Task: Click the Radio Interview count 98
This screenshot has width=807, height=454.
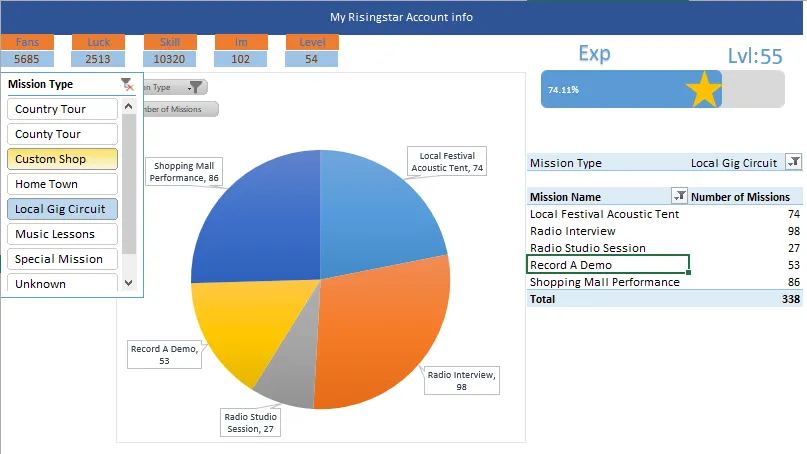Action: 794,231
